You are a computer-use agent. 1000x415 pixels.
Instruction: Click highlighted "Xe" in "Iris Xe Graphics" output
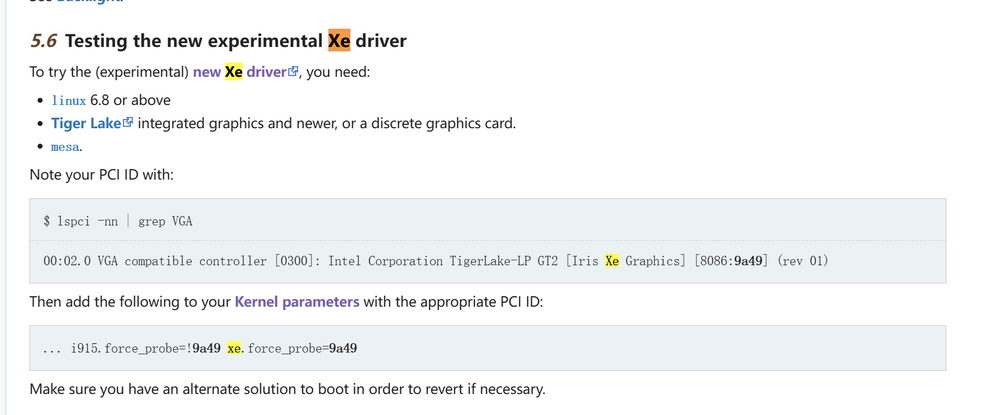tap(612, 261)
